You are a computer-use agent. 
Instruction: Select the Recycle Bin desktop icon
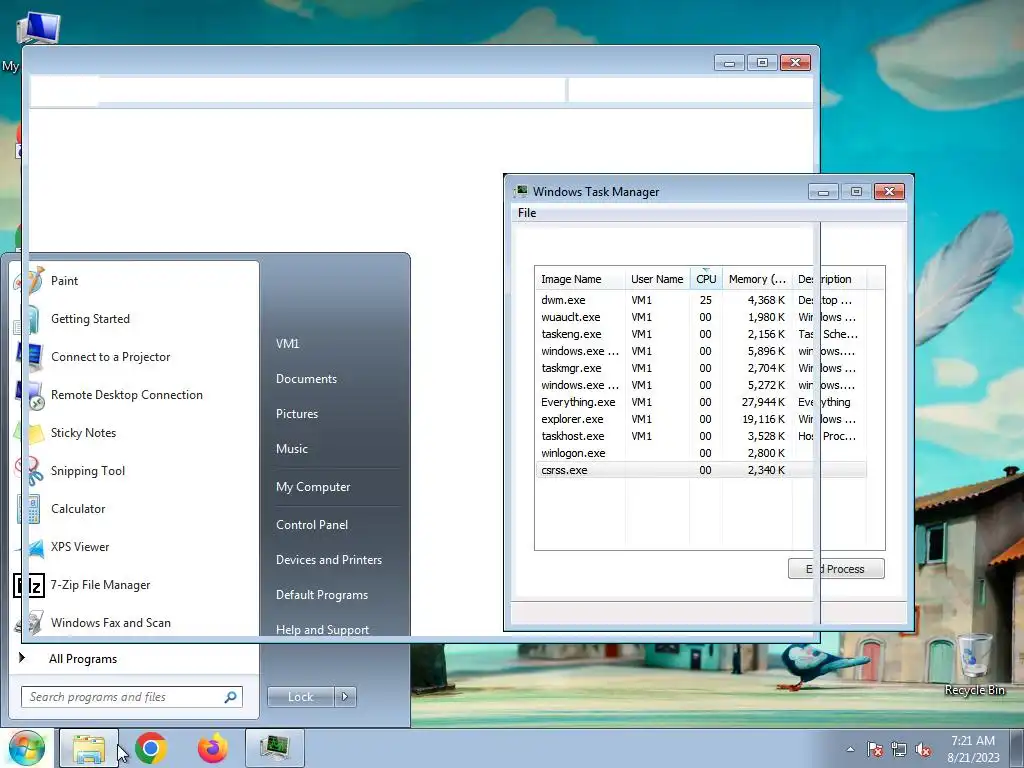974,665
